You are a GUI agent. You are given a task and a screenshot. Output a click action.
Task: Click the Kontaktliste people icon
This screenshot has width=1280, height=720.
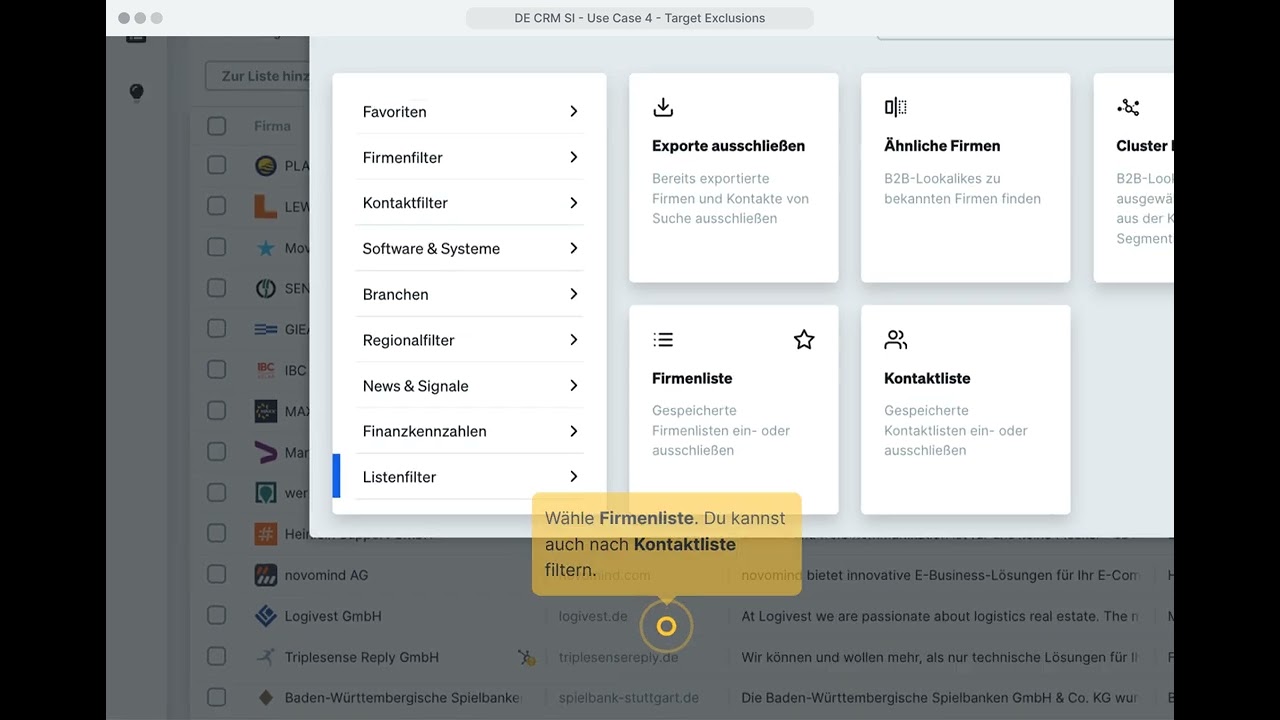pyautogui.click(x=896, y=340)
